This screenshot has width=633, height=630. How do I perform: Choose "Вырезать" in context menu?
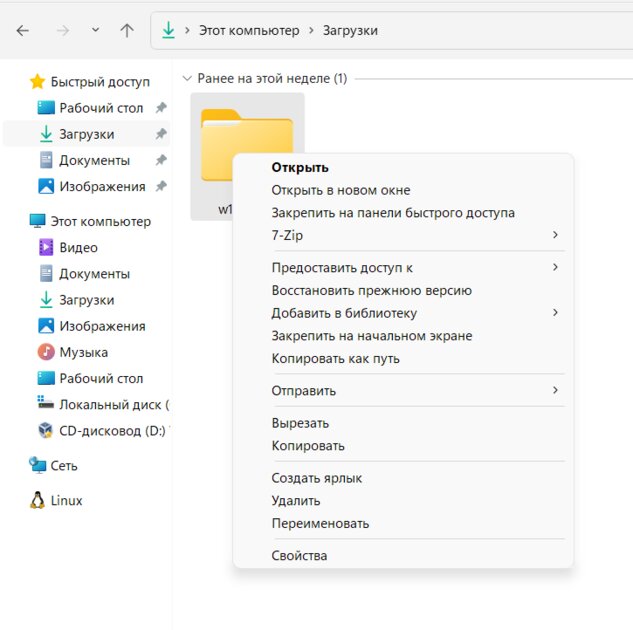click(300, 423)
